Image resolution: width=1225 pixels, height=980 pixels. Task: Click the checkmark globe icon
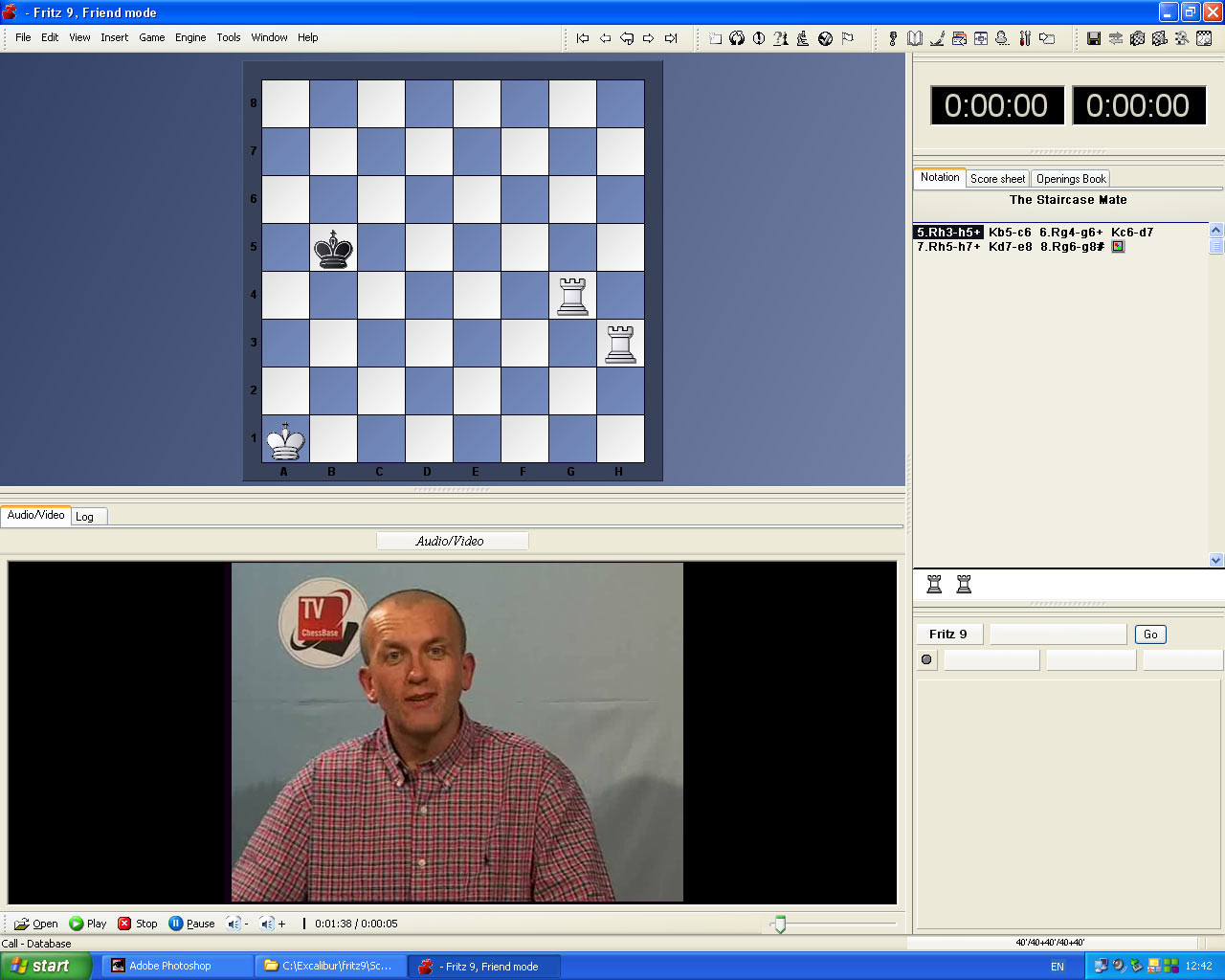point(825,38)
